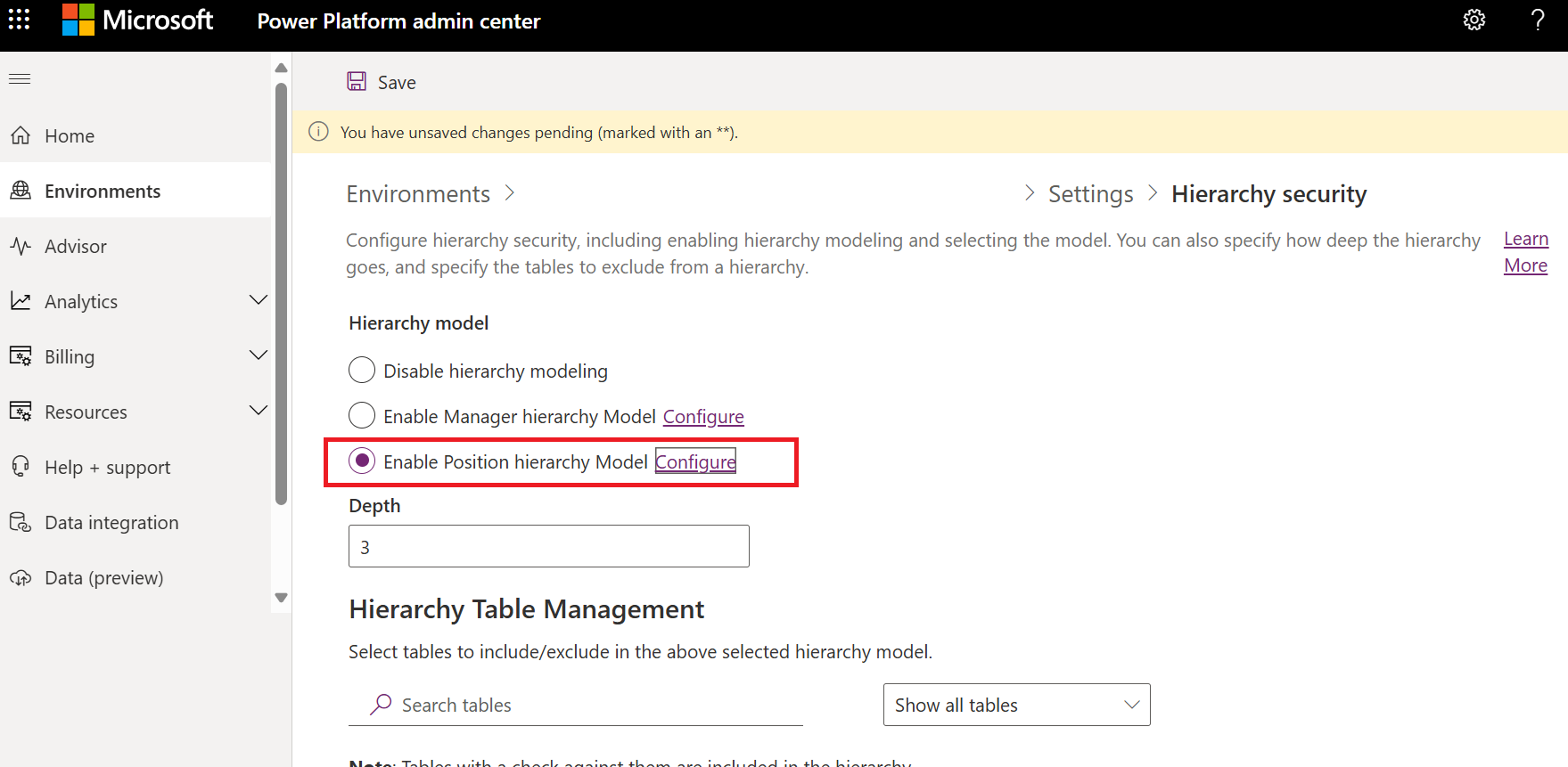Screen dimensions: 1568x767
Task: Click the Home house icon
Action: (x=21, y=135)
